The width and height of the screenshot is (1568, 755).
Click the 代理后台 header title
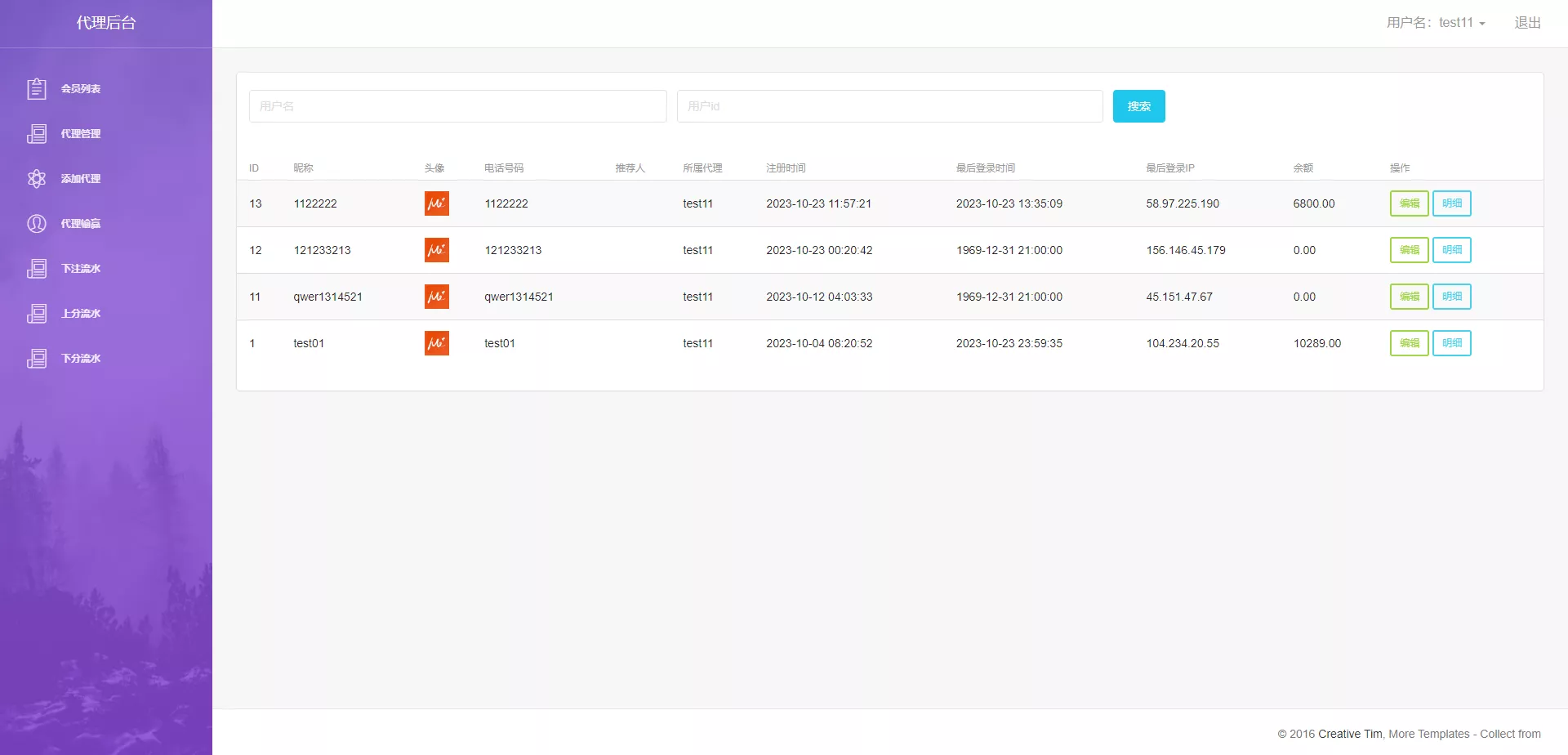pyautogui.click(x=106, y=23)
